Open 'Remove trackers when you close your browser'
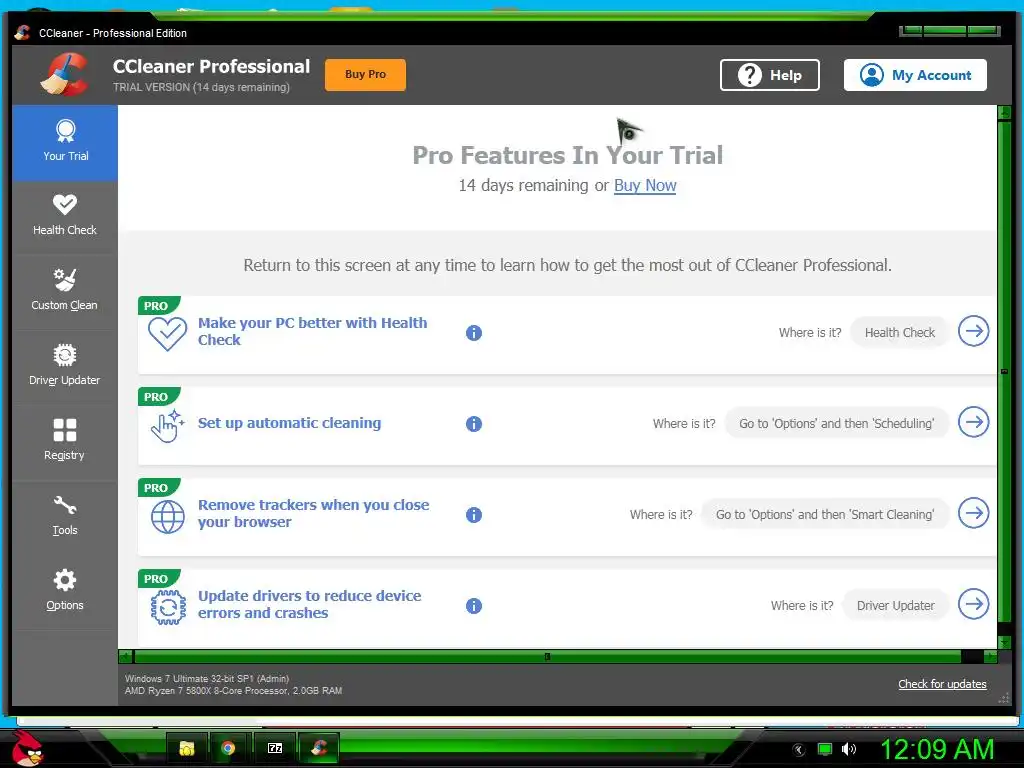Screen dimensions: 1024x768 [313, 513]
